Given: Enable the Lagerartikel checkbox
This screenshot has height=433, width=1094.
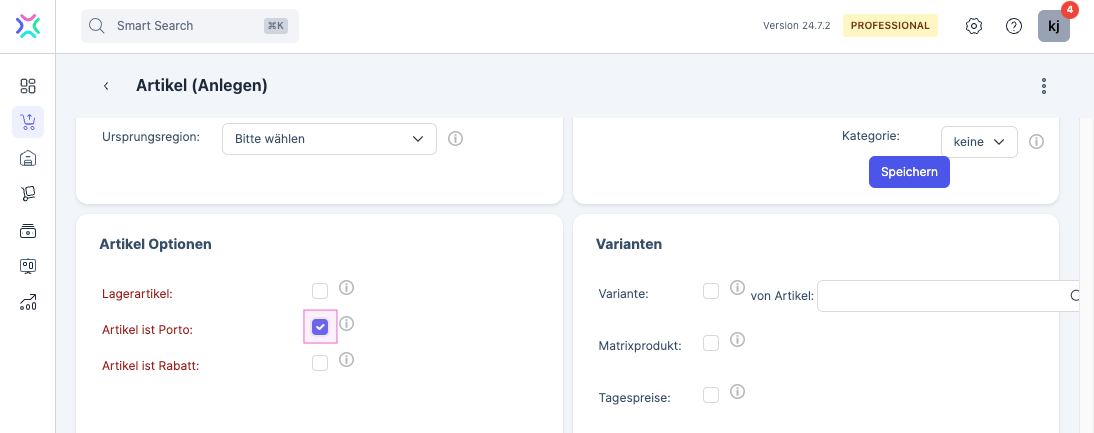Looking at the screenshot, I should (x=320, y=291).
